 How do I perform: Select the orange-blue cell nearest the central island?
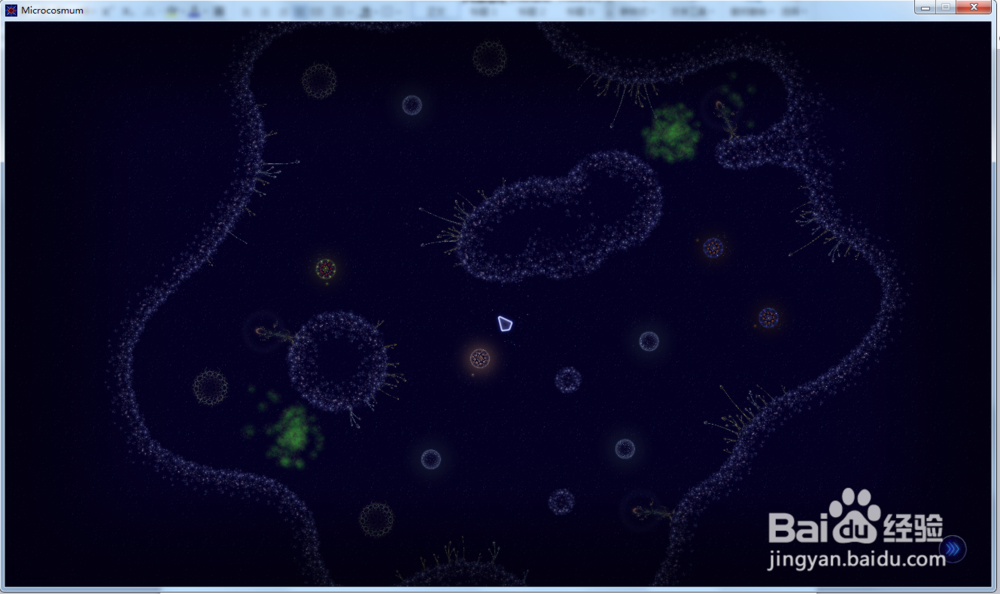713,248
